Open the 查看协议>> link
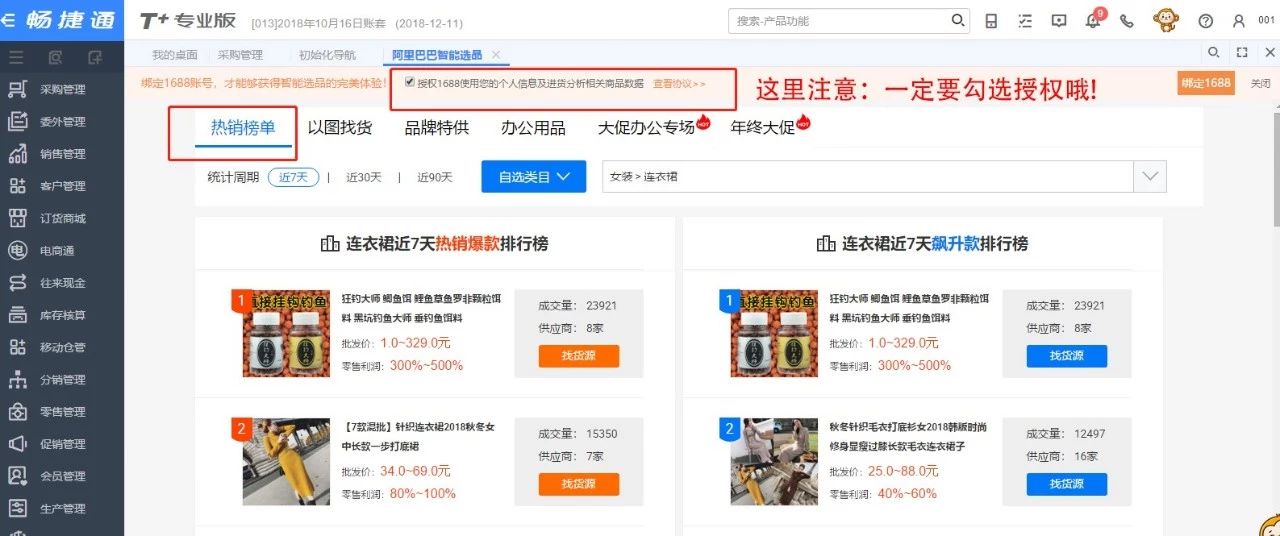1280x536 pixels. 679,84
